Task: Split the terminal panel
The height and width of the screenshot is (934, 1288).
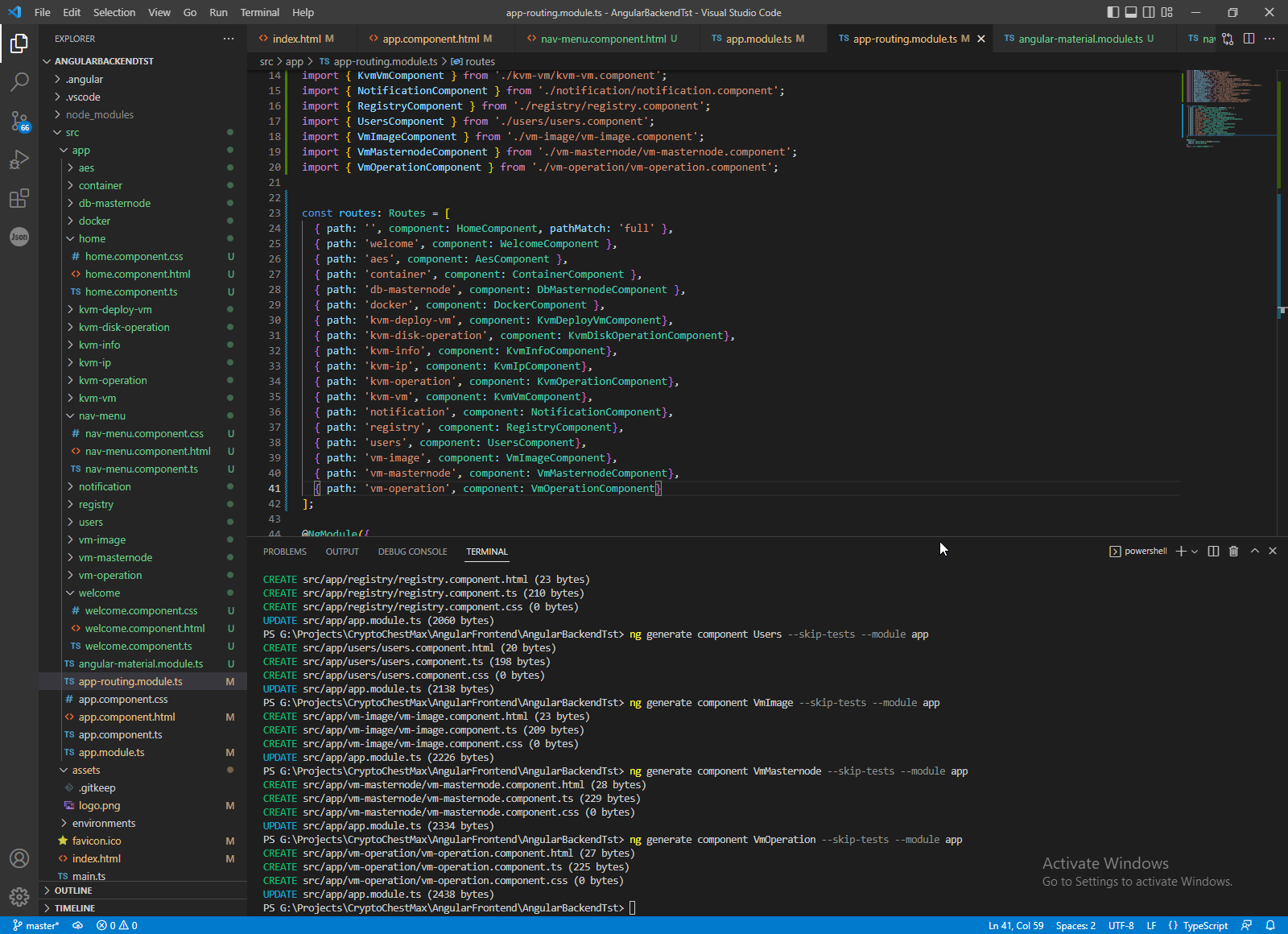Action: point(1213,552)
